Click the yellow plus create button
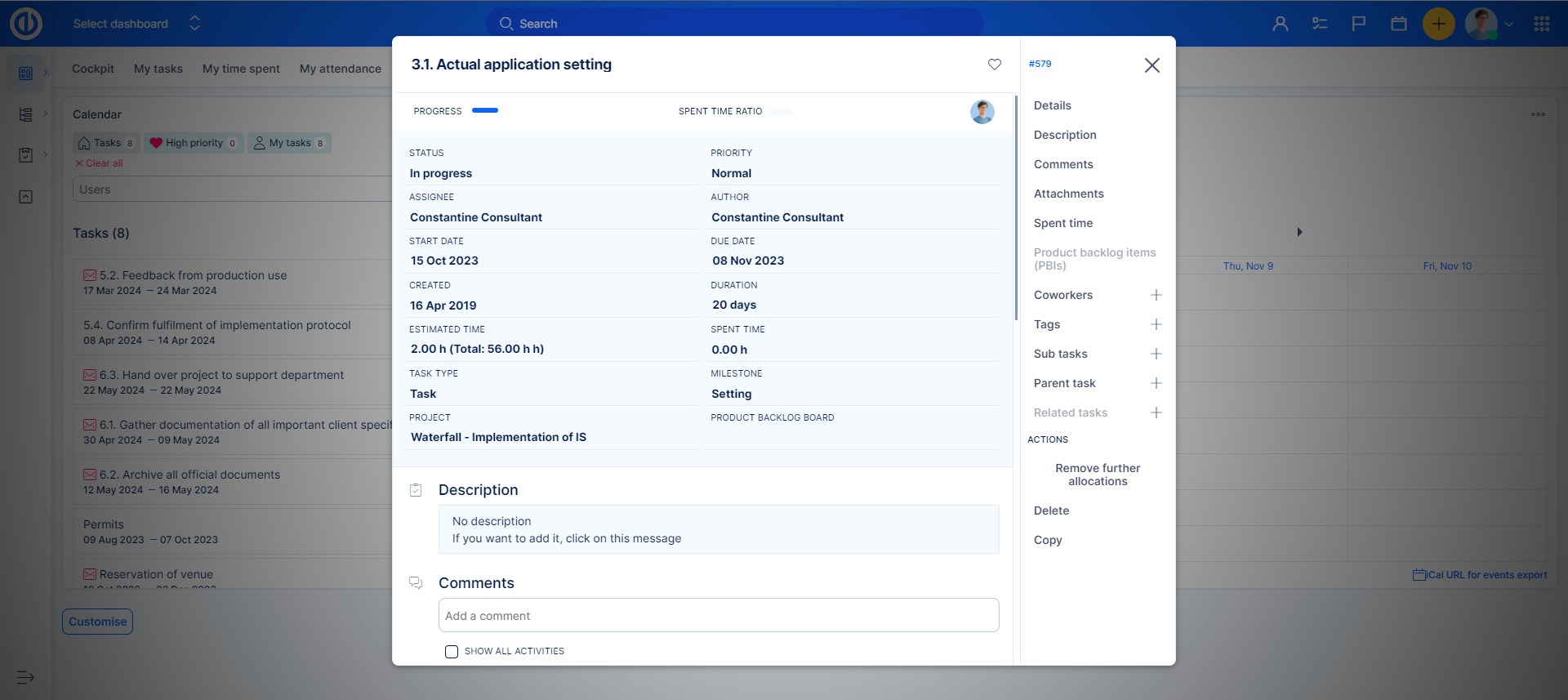 (x=1438, y=24)
